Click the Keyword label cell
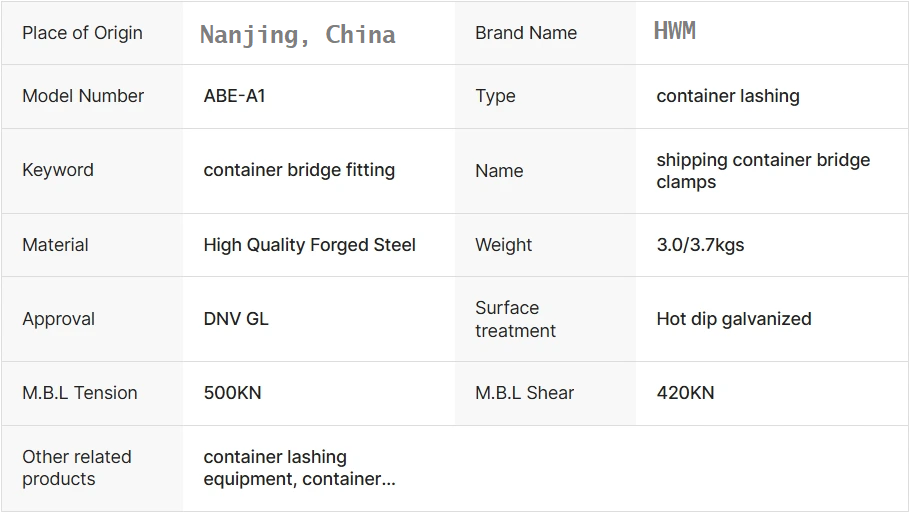The image size is (910, 513). [58, 170]
